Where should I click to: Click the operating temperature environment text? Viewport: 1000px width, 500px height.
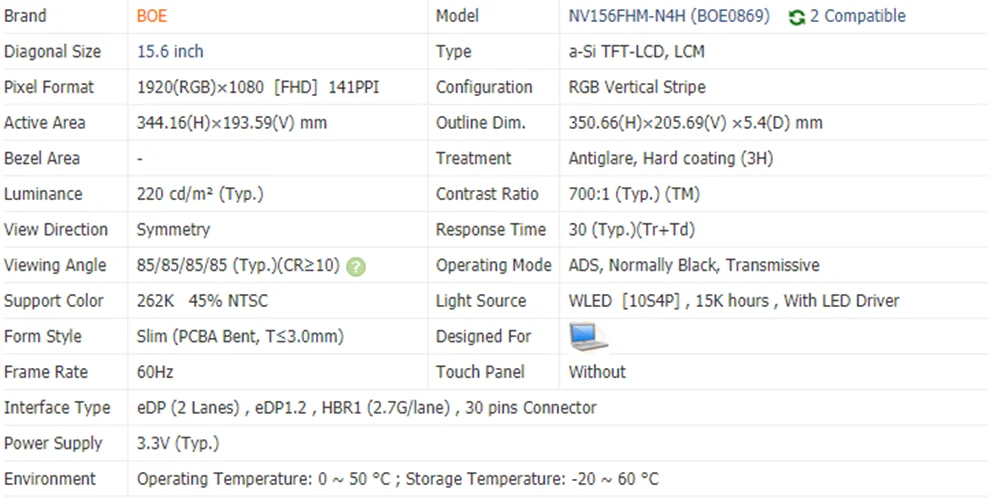[397, 479]
